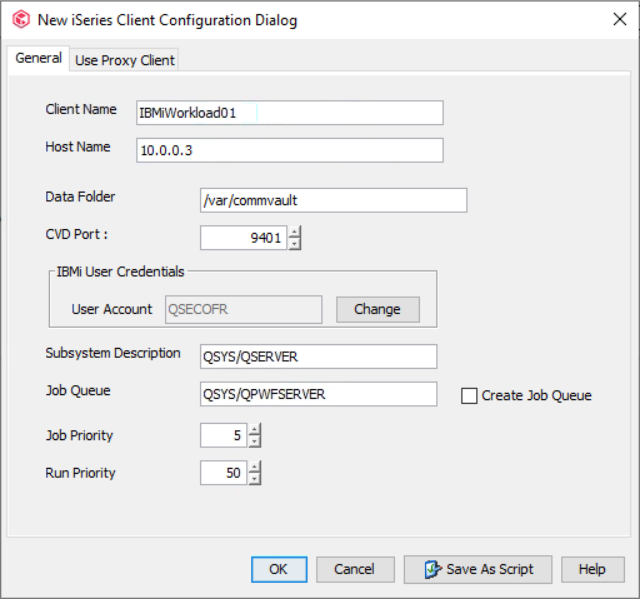
Task: Click the Job Priority value field
Action: [224, 435]
